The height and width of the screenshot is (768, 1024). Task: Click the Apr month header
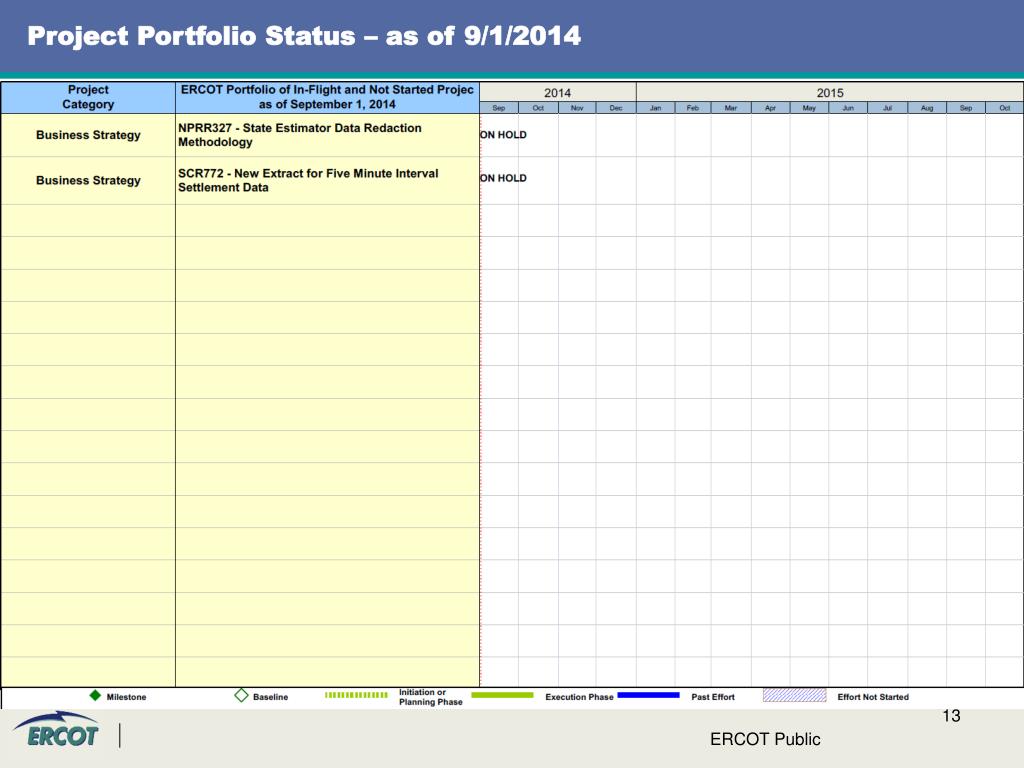click(771, 108)
